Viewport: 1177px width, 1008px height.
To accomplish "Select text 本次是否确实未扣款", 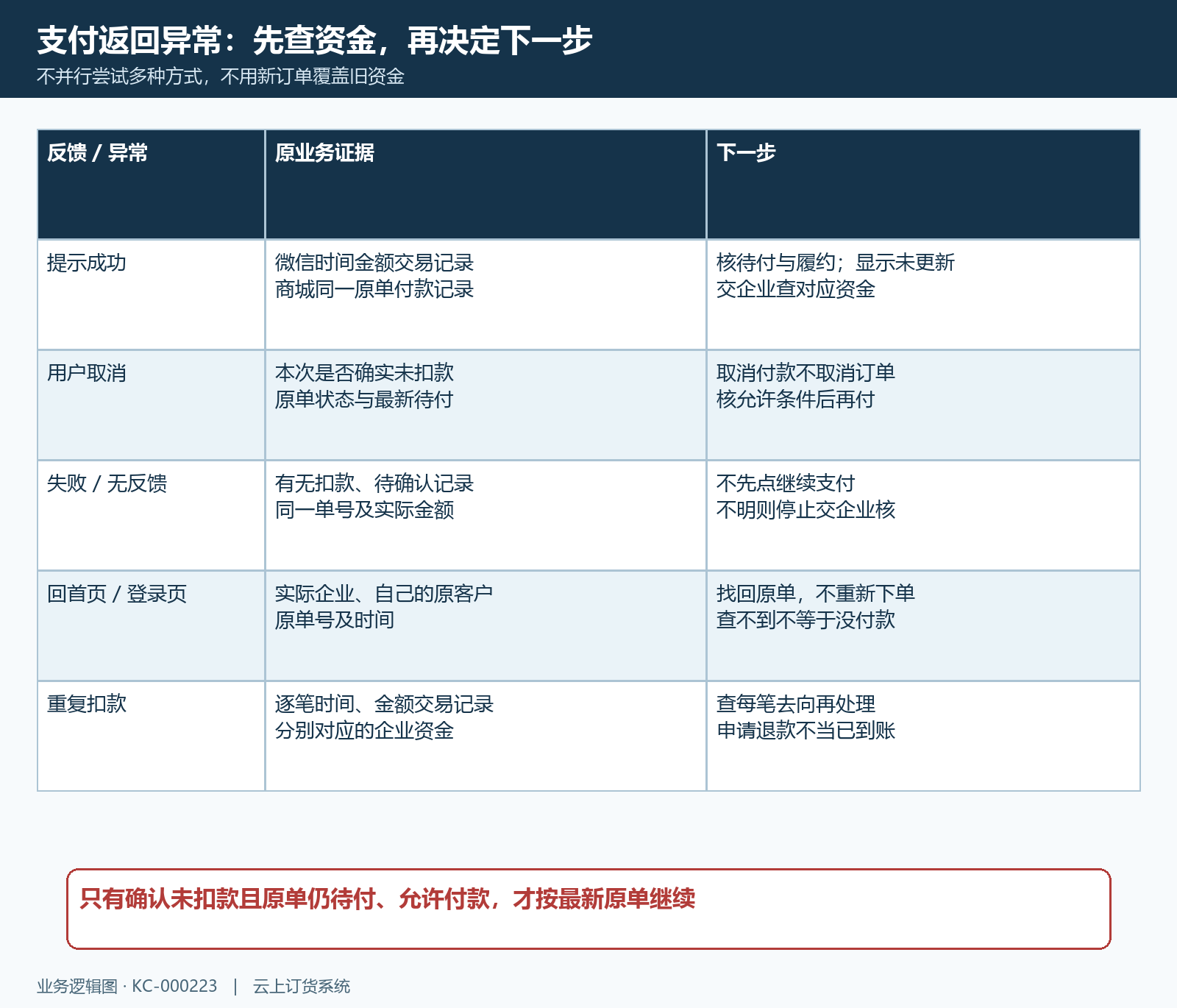I will click(365, 373).
